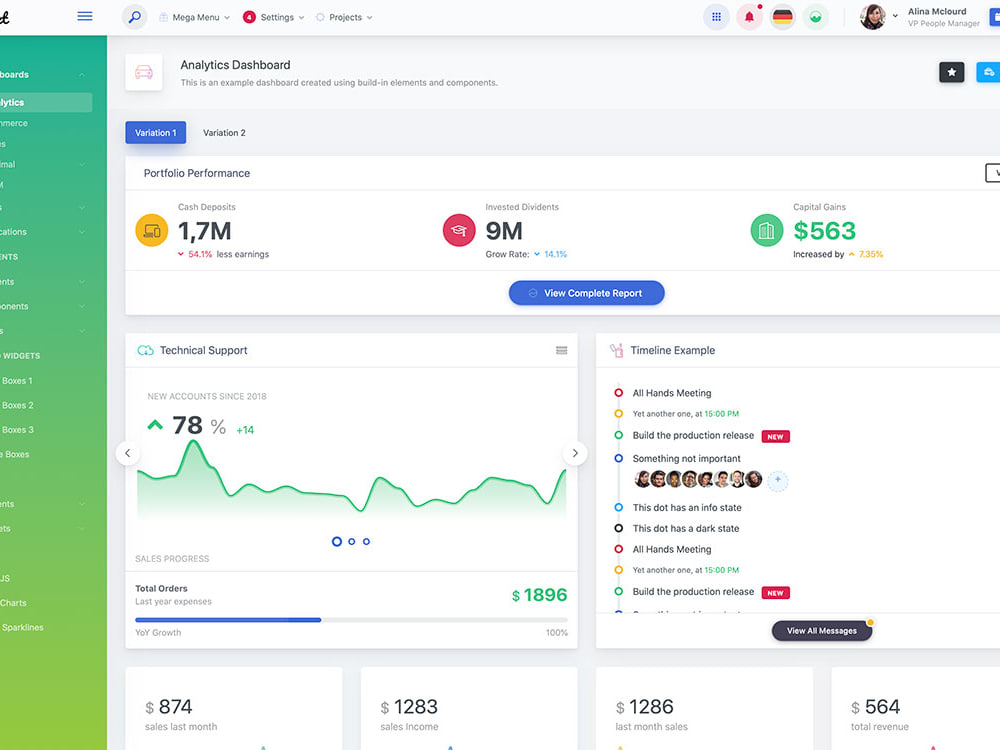Click '7.35%' increased by value
The height and width of the screenshot is (750, 1000).
click(x=871, y=254)
